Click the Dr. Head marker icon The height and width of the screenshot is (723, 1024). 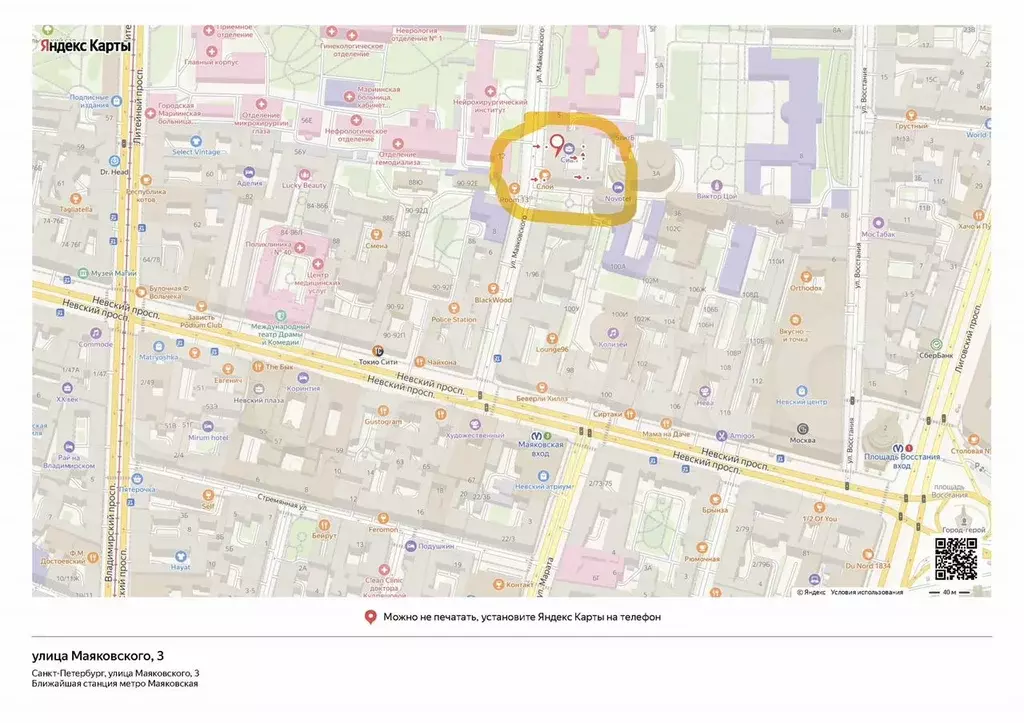pyautogui.click(x=114, y=161)
